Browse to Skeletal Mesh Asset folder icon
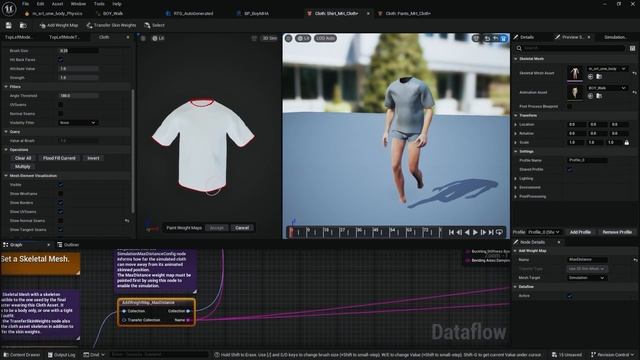Image resolution: width=640 pixels, height=360 pixels. pyautogui.click(x=599, y=77)
